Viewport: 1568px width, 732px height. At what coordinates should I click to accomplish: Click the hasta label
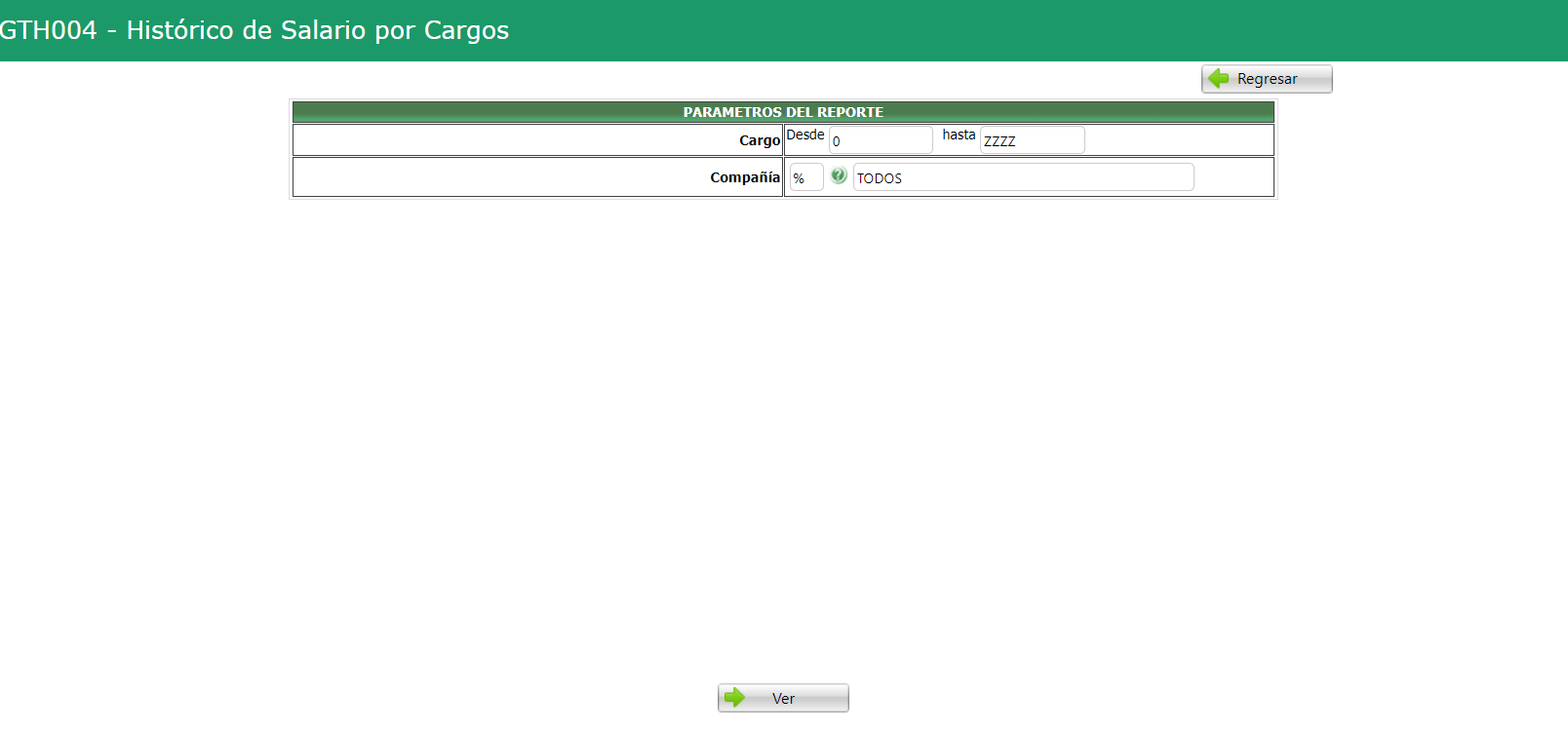pos(959,135)
